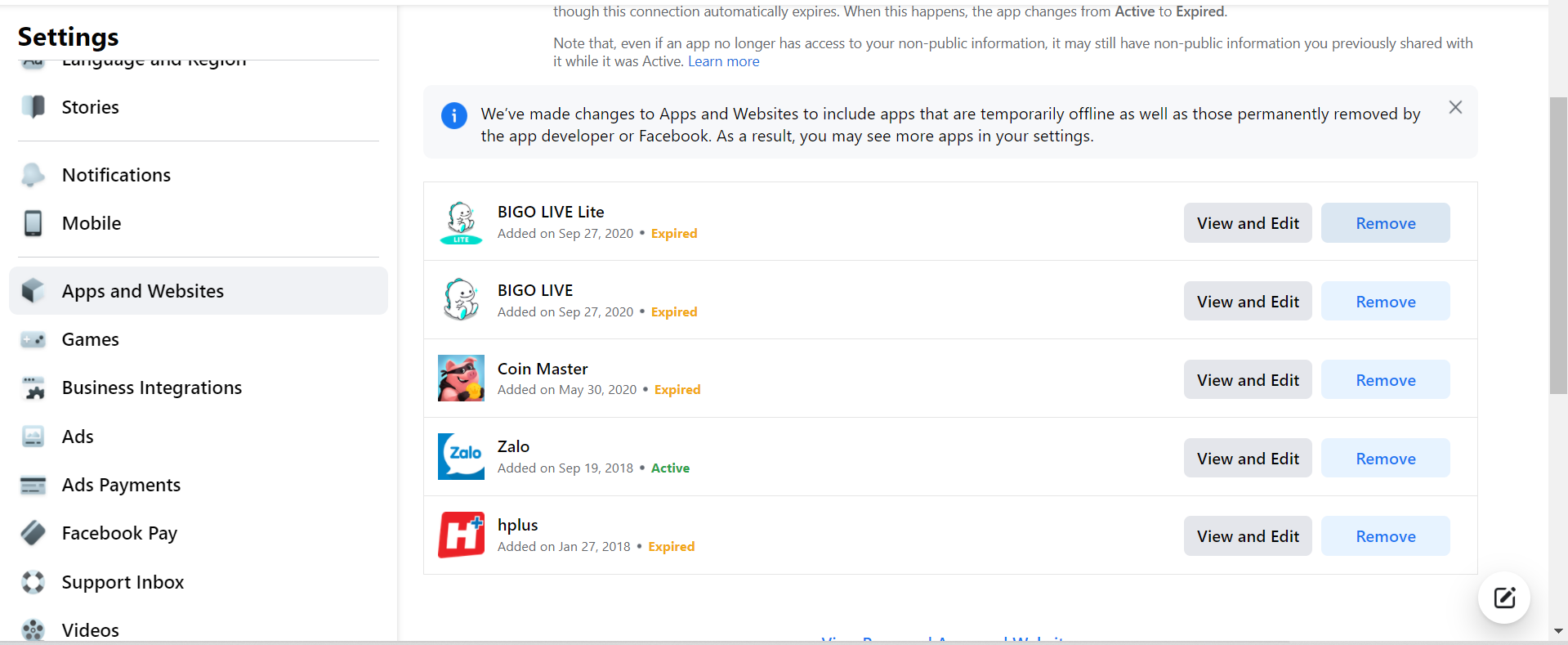
Task: Click View and Edit for hplus
Action: (x=1248, y=536)
